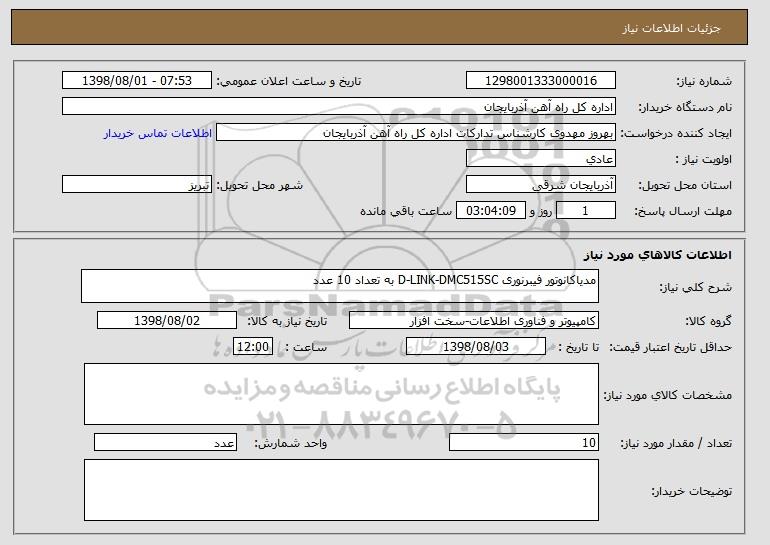Click the label مشخصات کالای مورد نیاز
The height and width of the screenshot is (545, 770).
pyautogui.click(x=668, y=395)
